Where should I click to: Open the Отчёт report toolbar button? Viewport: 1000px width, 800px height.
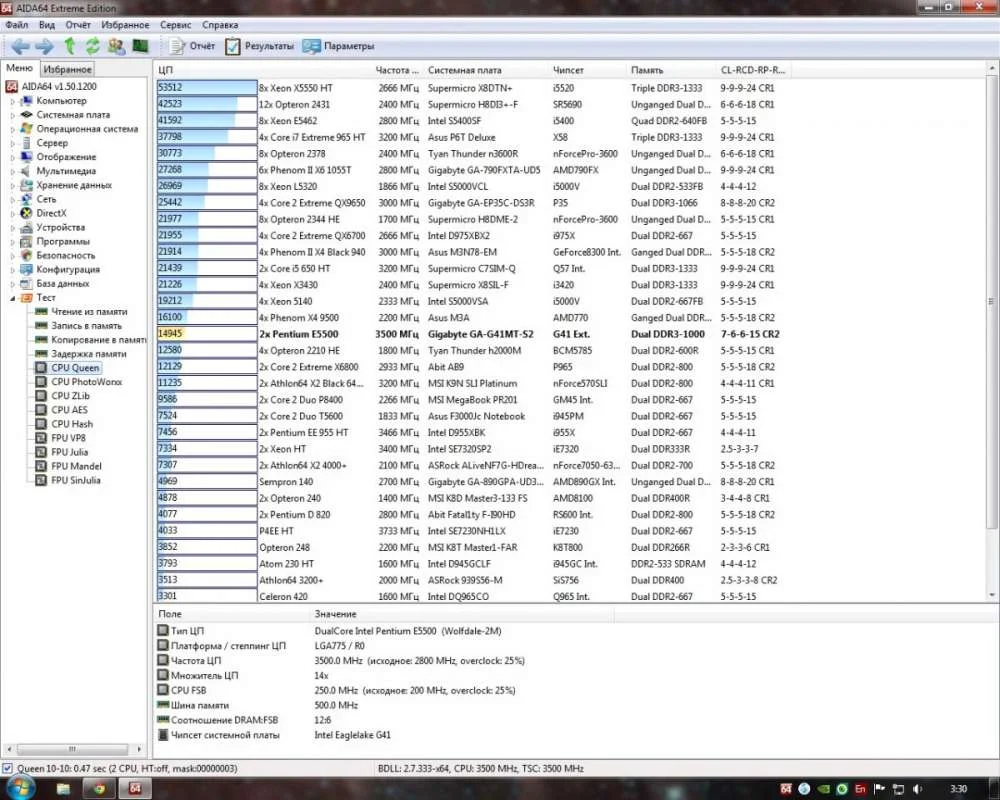(x=192, y=46)
